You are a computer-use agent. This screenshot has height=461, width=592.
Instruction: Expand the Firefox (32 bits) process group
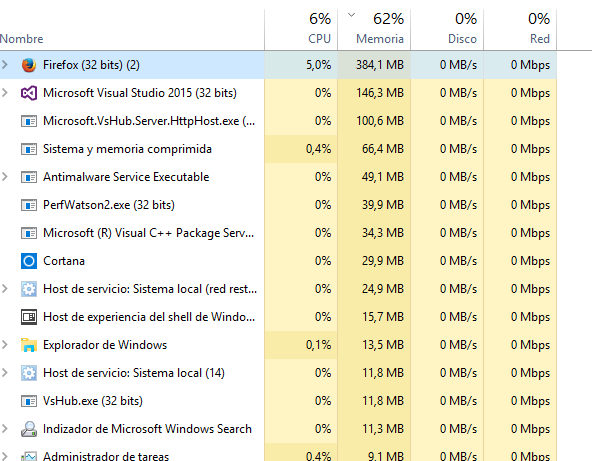[5, 65]
